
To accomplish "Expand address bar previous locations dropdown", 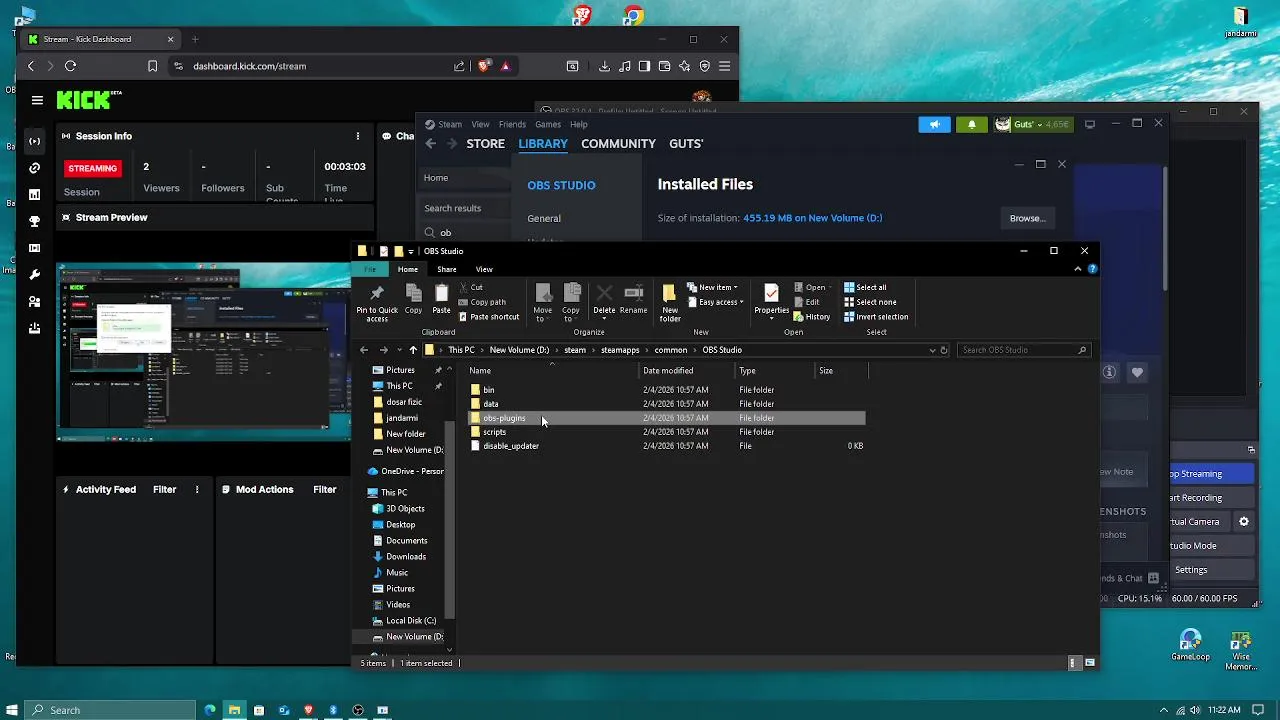I will 932,350.
